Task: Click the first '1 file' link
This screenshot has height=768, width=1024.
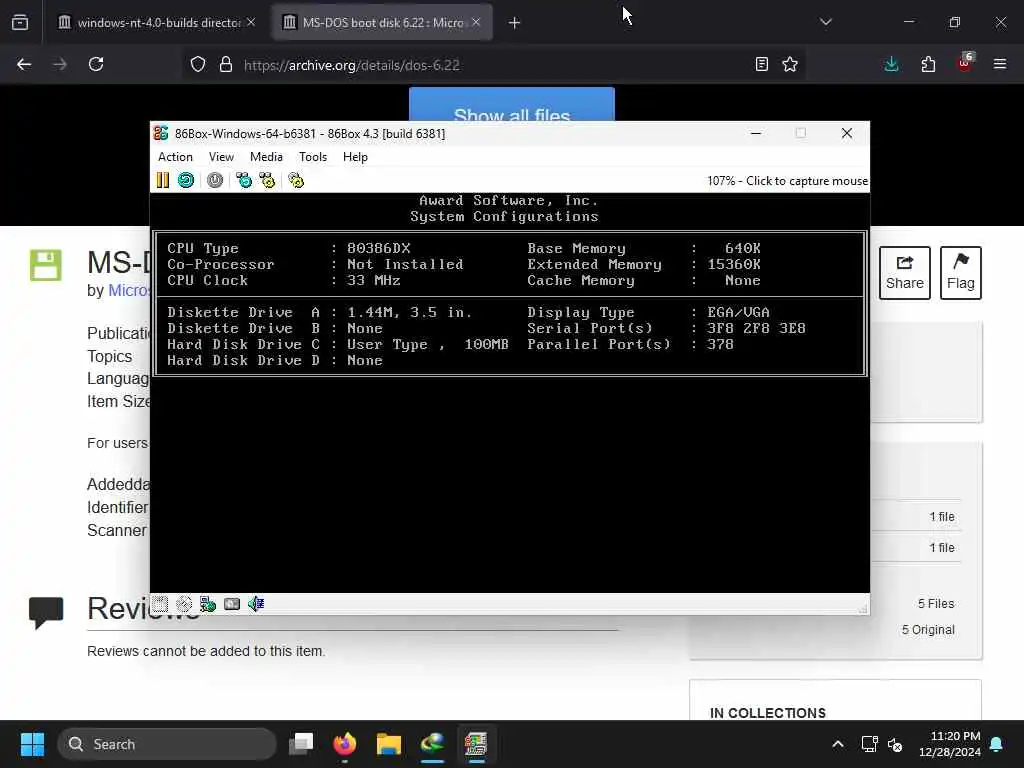Action: tap(942, 517)
